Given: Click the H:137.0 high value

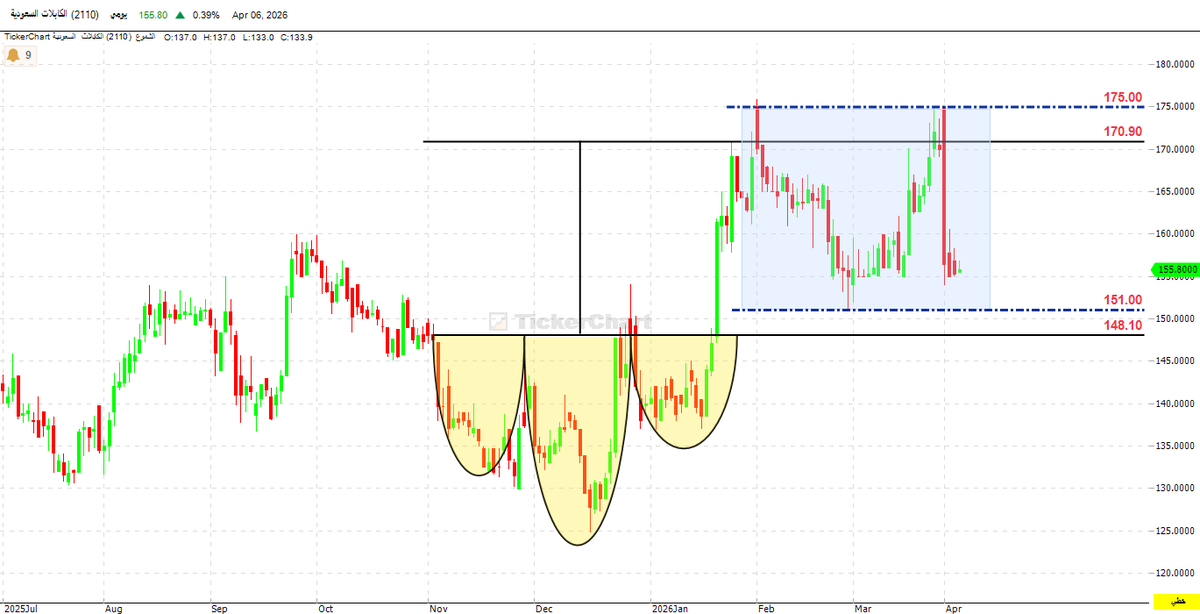Looking at the screenshot, I should pos(220,36).
